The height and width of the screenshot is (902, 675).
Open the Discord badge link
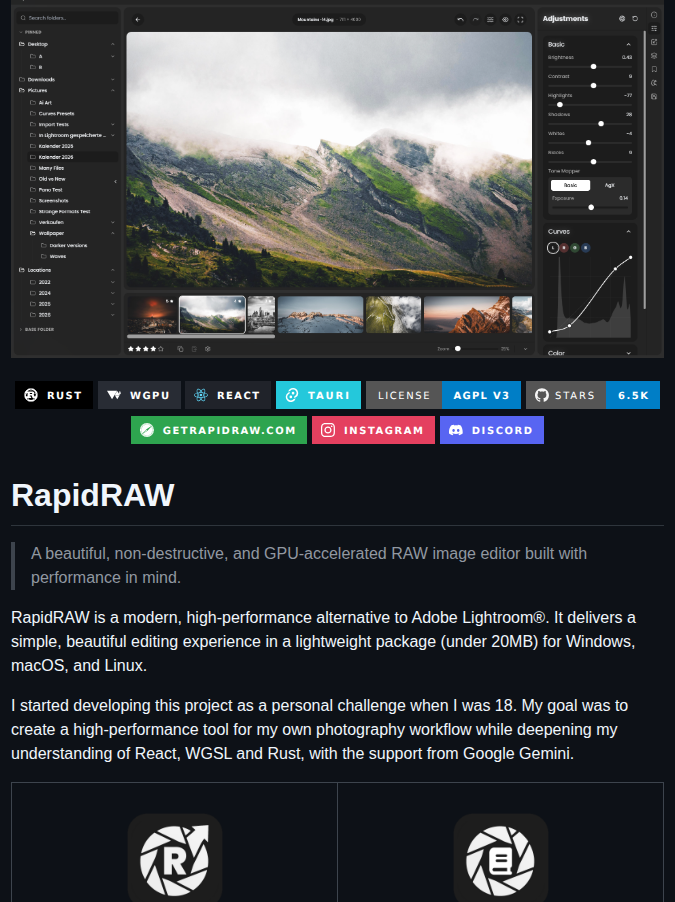491,430
